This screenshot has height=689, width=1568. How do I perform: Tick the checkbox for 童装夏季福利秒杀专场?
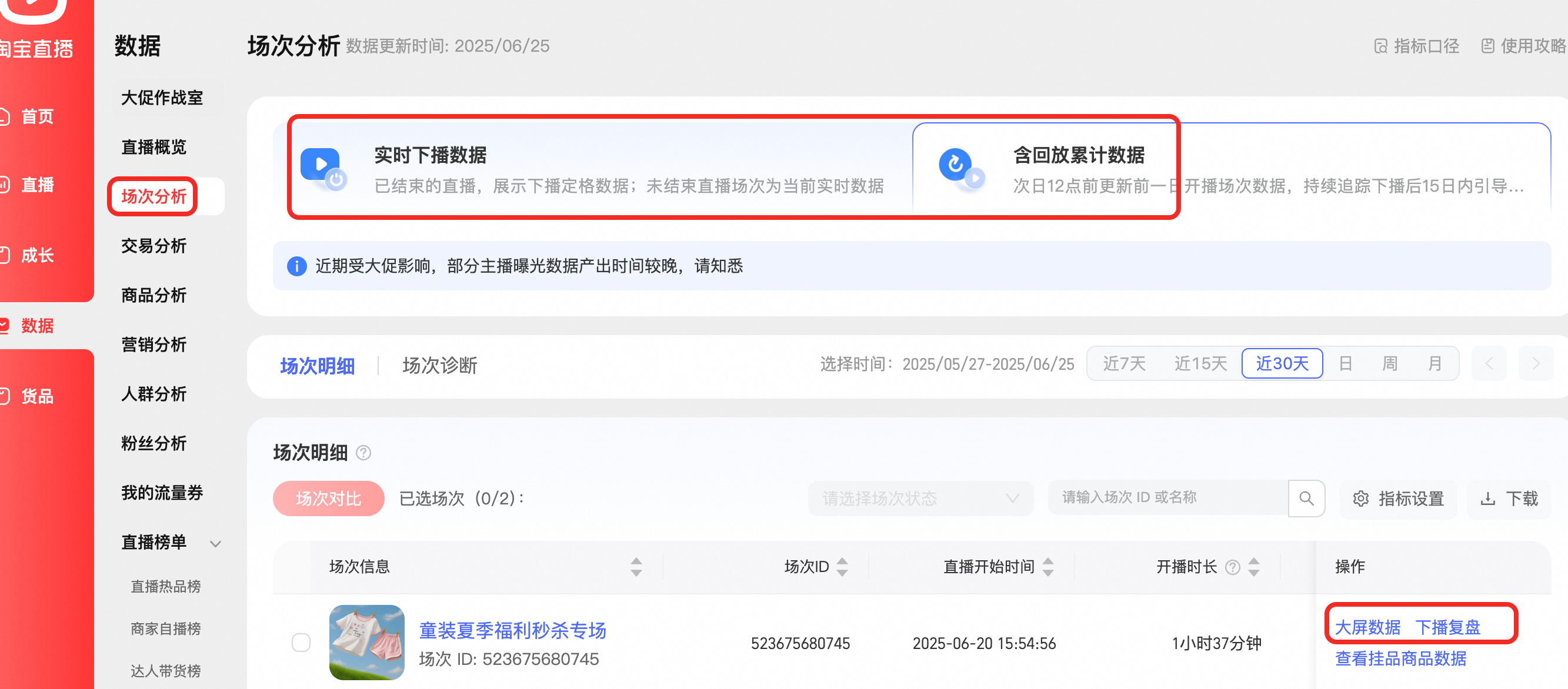tap(301, 642)
